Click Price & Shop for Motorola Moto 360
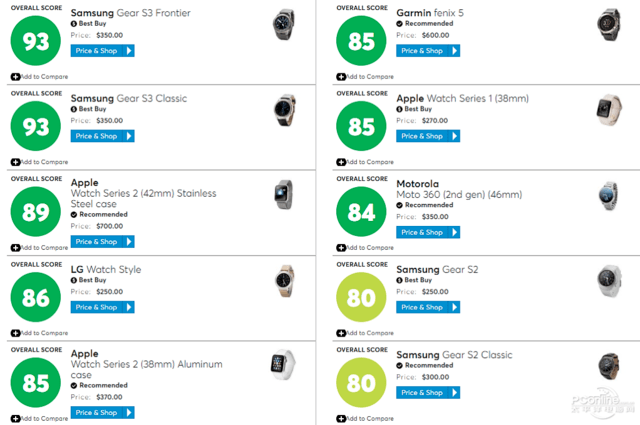Image resolution: width=640 pixels, height=425 pixels. pos(428,232)
